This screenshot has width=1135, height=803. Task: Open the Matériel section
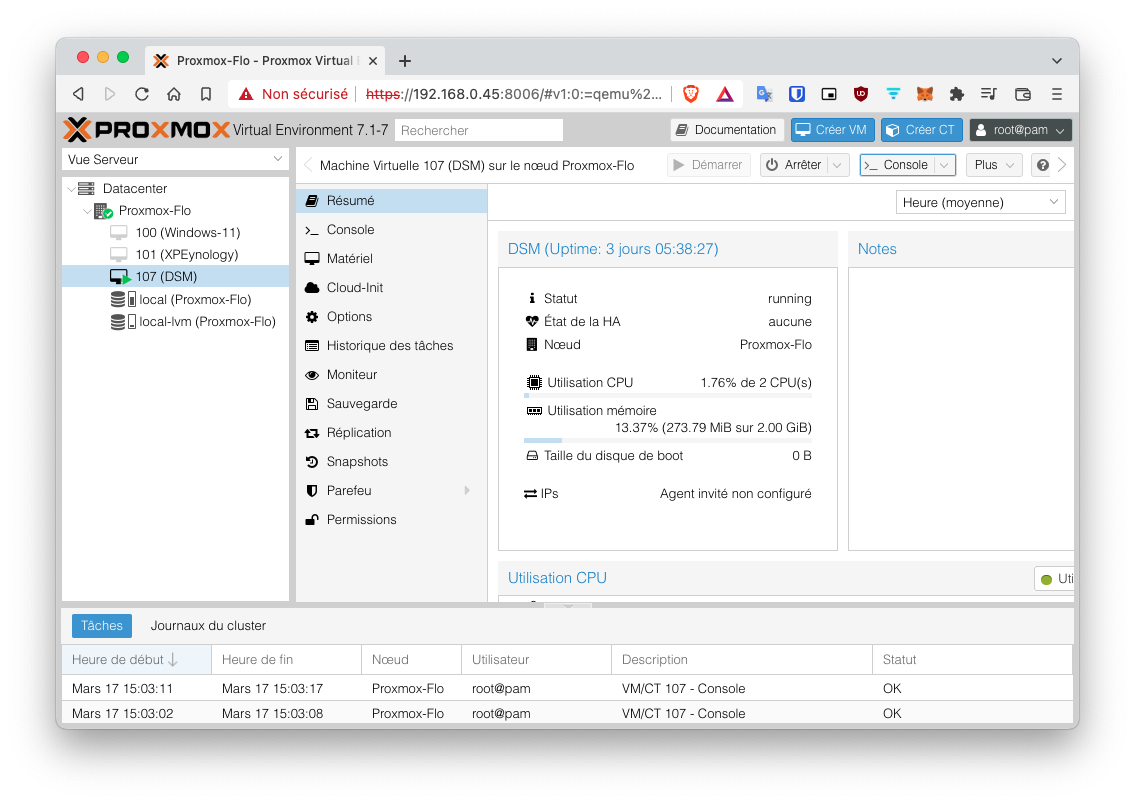[x=392, y=258]
